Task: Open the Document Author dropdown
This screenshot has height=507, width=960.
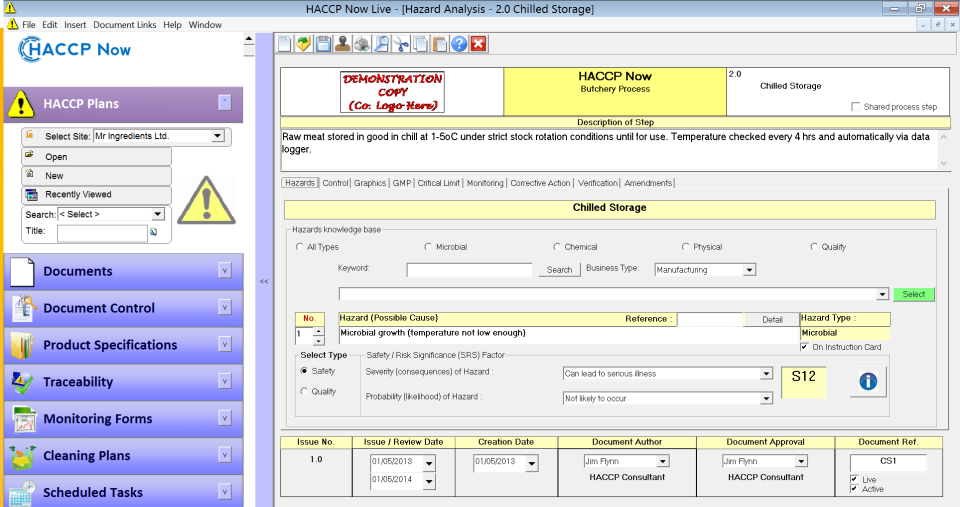Action: tap(663, 461)
